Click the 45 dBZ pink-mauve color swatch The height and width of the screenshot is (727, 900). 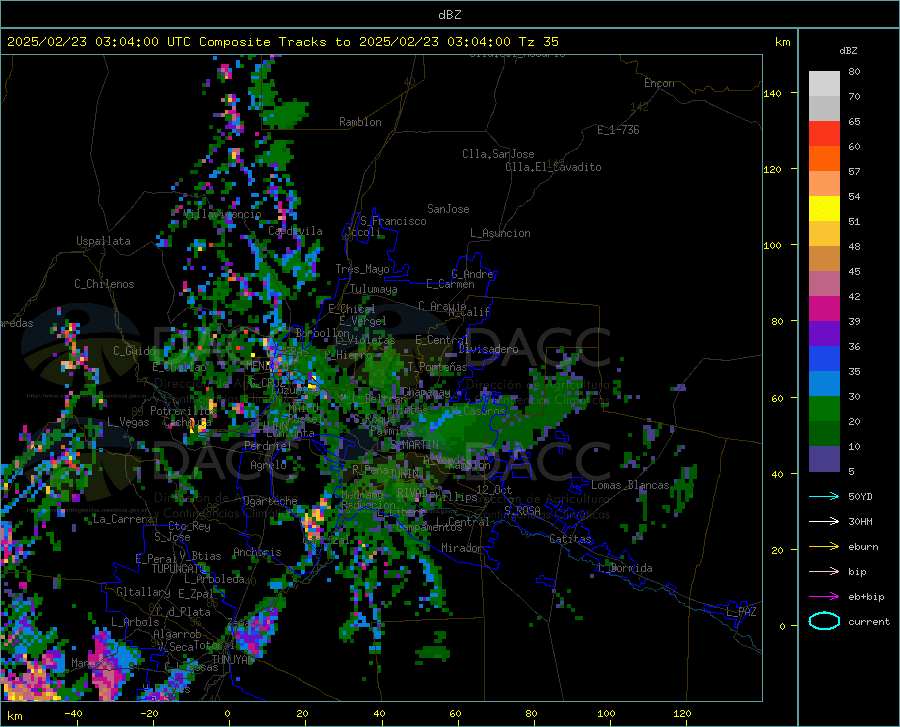pos(824,284)
